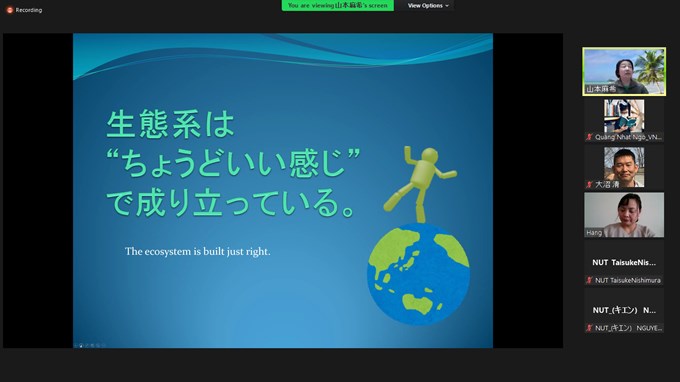Image resolution: width=680 pixels, height=382 pixels.
Task: Click the muted mic icon beside 大沼 清
Action: tap(589, 184)
